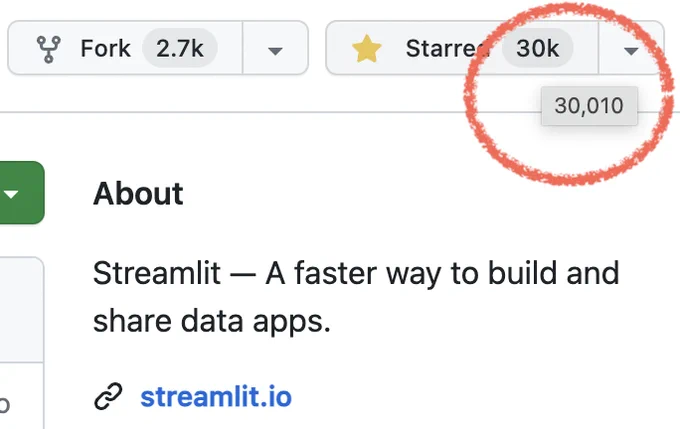Toggle the Starred button
680x429 pixels.
click(462, 48)
